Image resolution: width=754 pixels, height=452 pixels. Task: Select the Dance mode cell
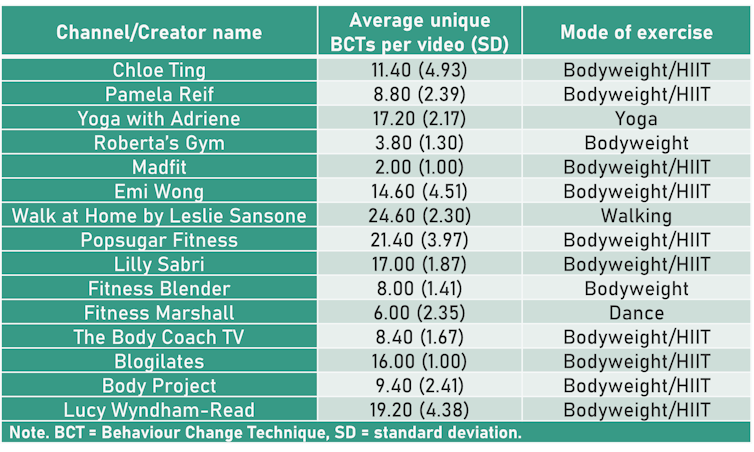636,313
